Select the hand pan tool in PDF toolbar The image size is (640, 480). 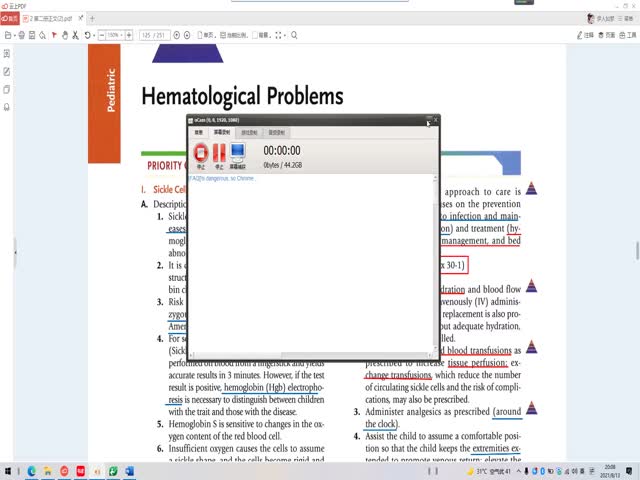coord(65,35)
